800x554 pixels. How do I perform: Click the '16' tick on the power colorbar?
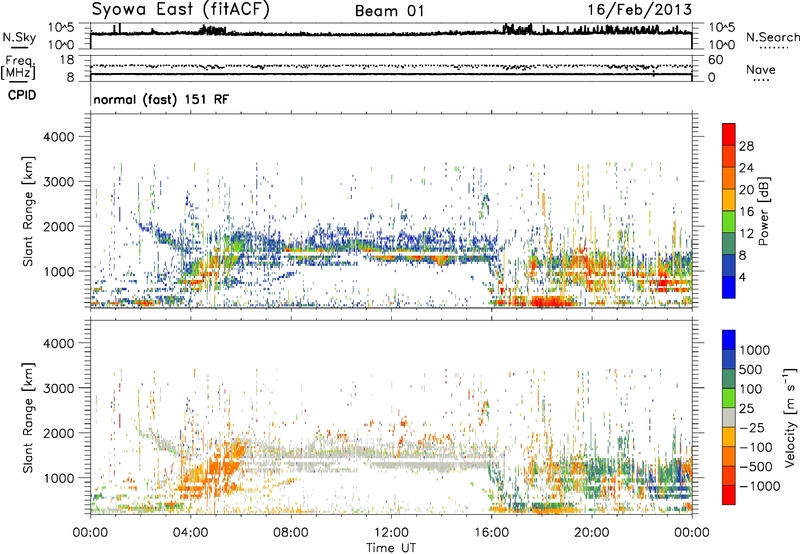point(746,212)
